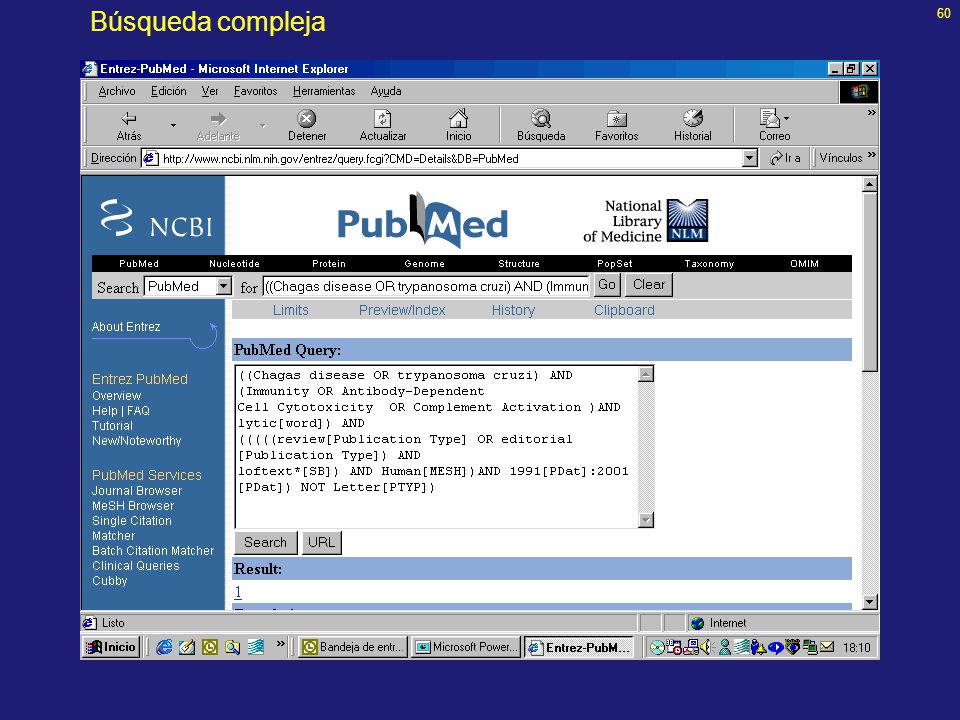Switch to Microsoft PowerPoint taskbar window
The height and width of the screenshot is (720, 960).
(x=466, y=647)
